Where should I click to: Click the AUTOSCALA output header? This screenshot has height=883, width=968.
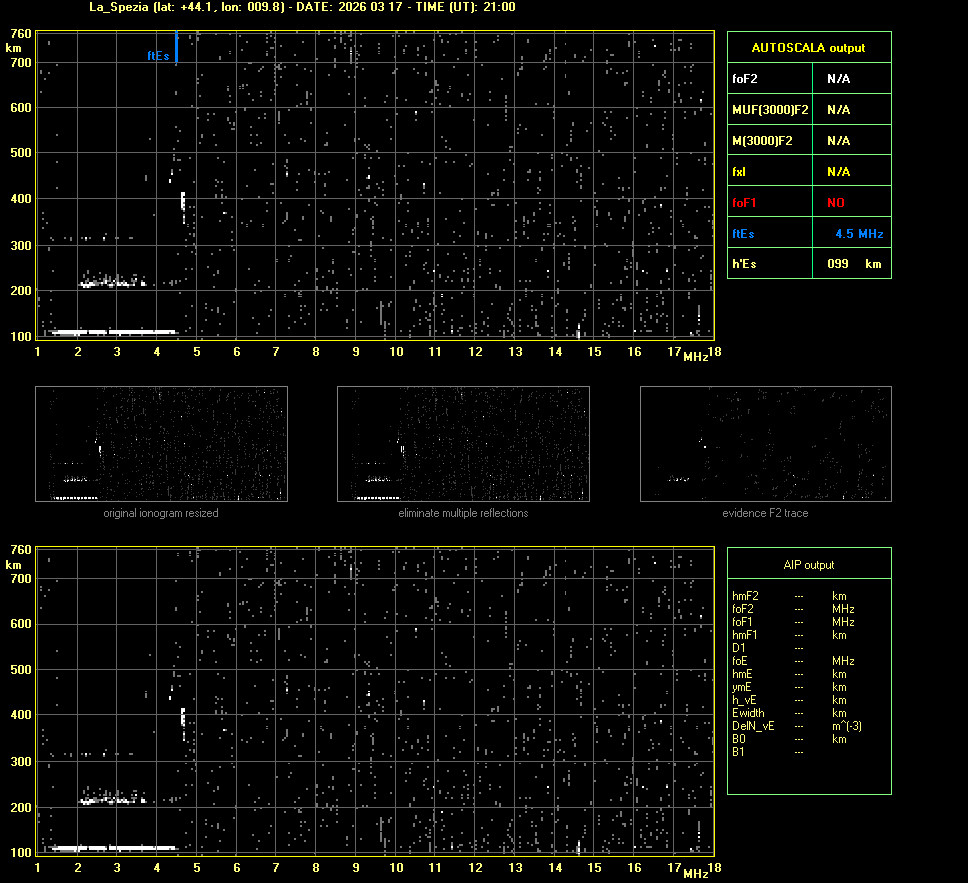click(x=808, y=47)
